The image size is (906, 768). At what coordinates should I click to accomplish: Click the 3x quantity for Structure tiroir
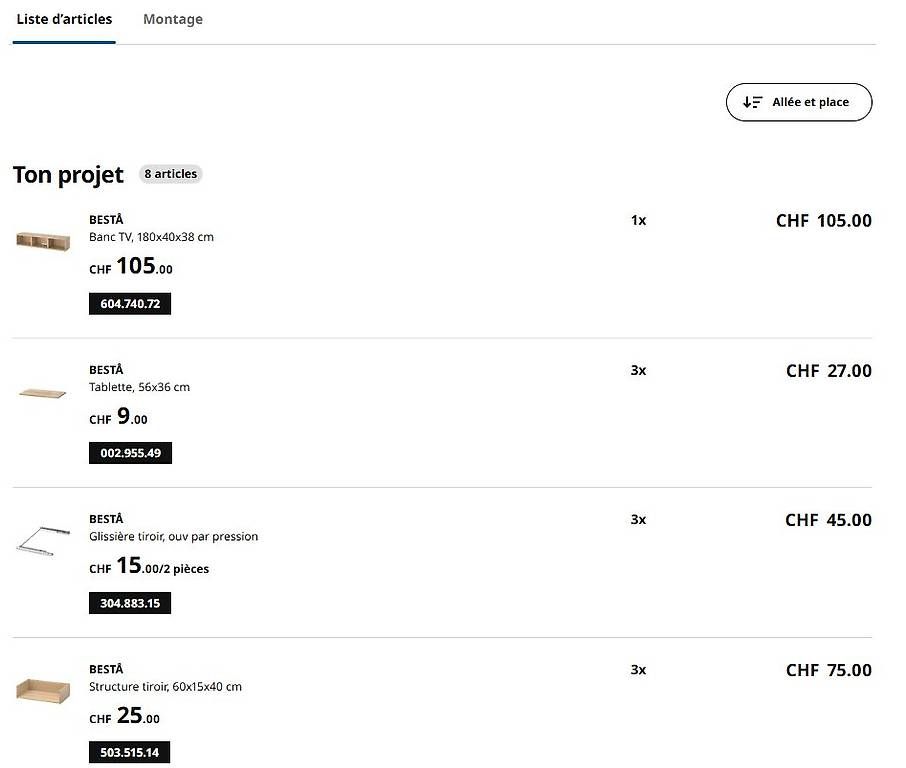click(x=638, y=670)
